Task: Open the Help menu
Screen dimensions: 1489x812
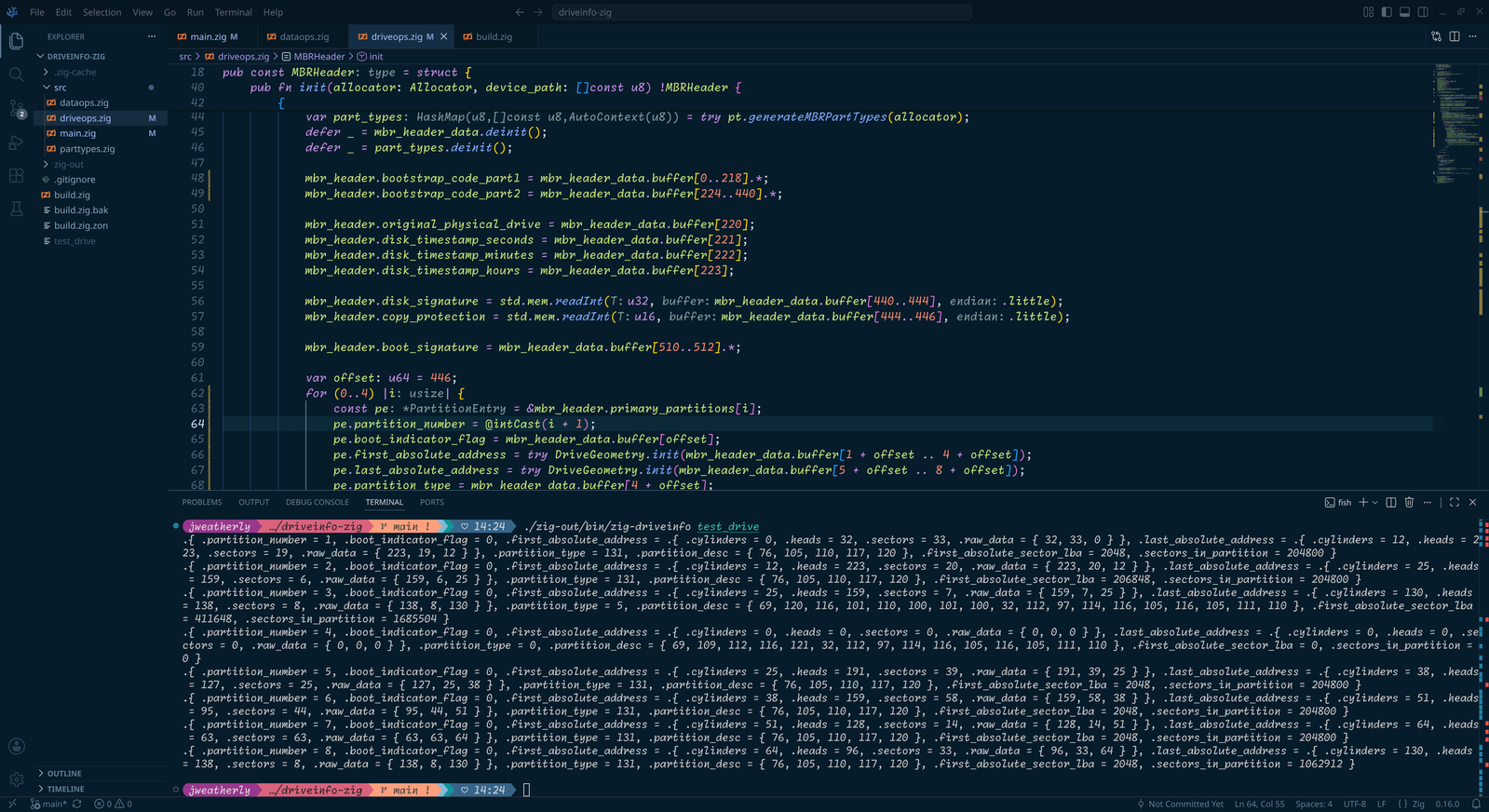Action: pyautogui.click(x=273, y=12)
